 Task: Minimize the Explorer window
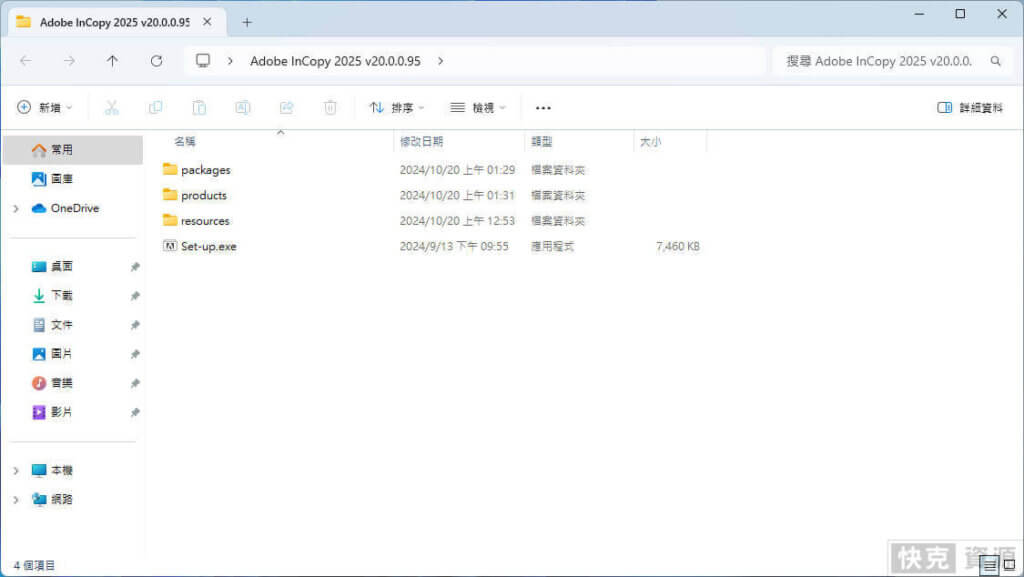[920, 14]
